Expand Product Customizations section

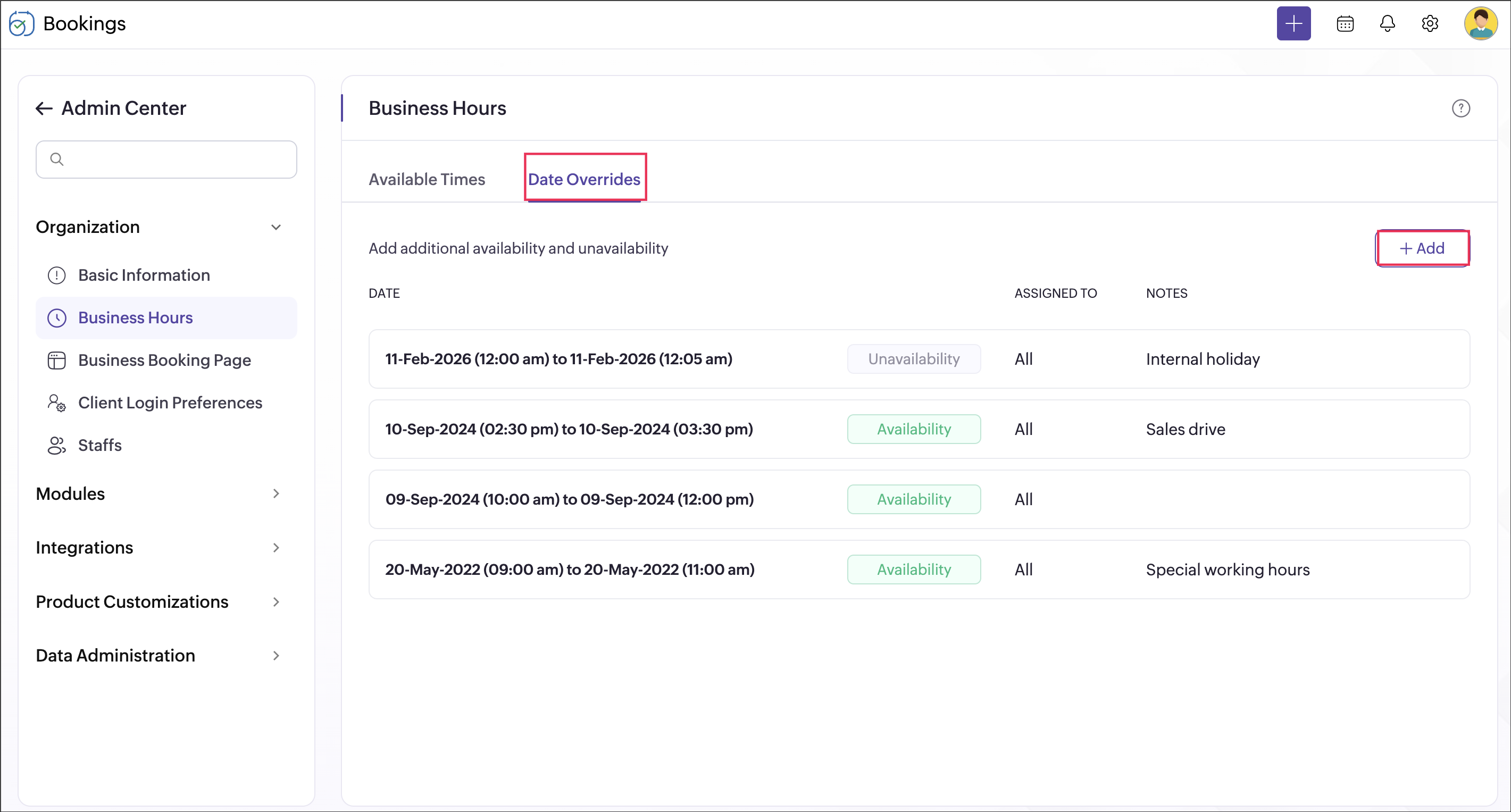(276, 601)
